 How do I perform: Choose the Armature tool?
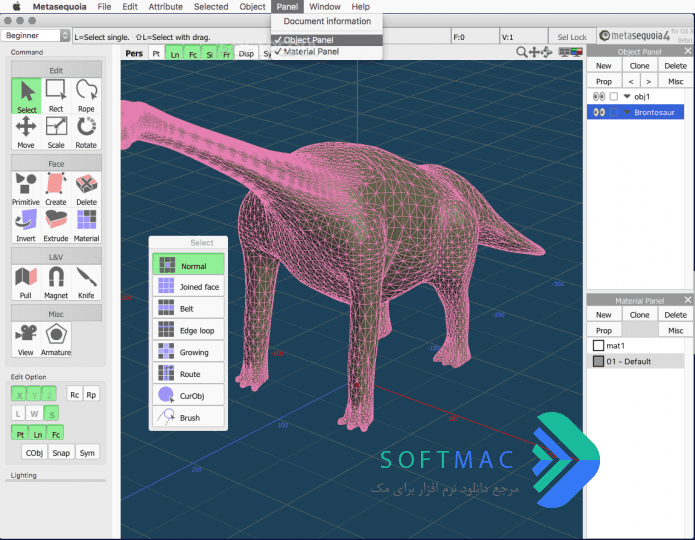click(56, 340)
